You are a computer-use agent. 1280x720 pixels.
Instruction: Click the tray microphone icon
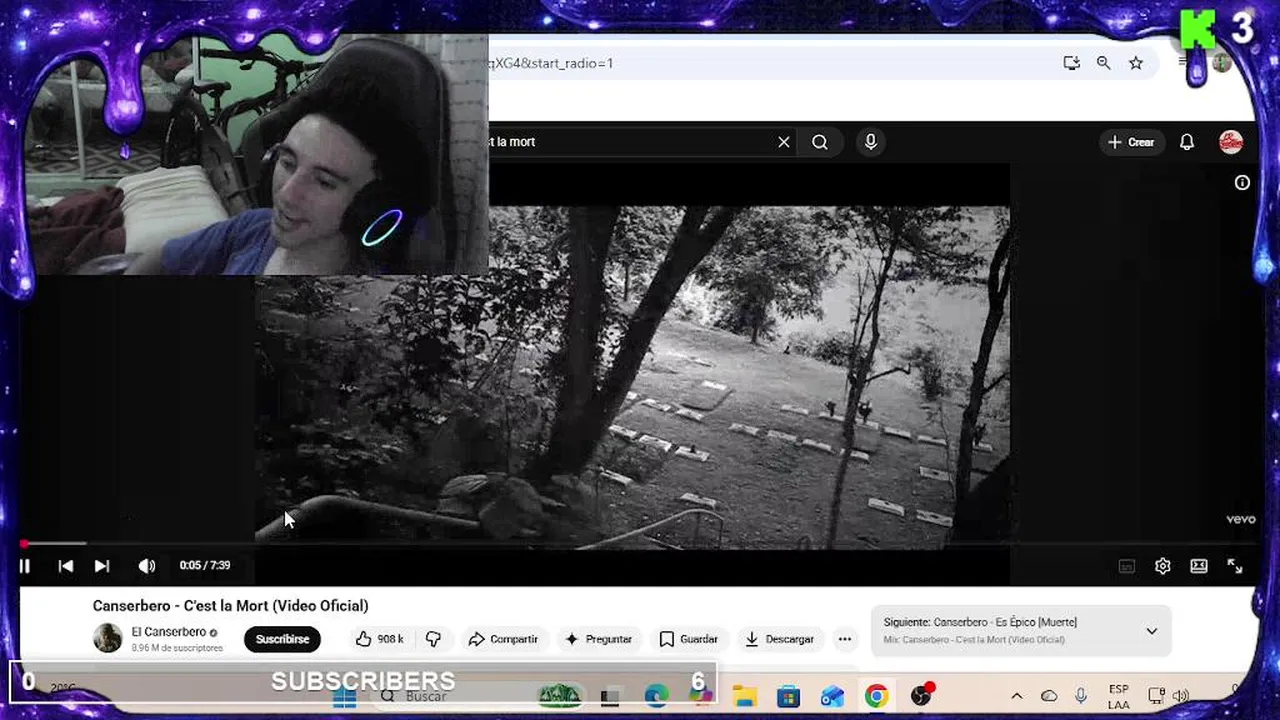tap(1081, 697)
